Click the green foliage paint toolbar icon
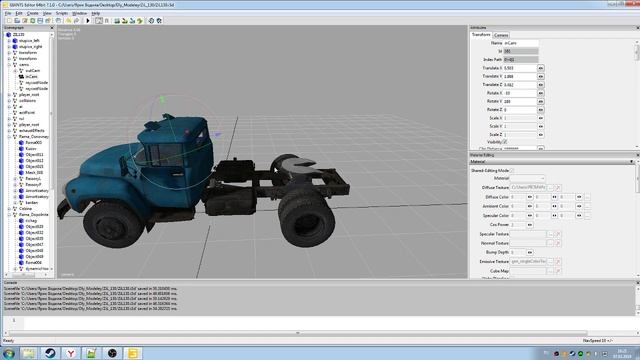This screenshot has height=360, width=640. click(140, 20)
